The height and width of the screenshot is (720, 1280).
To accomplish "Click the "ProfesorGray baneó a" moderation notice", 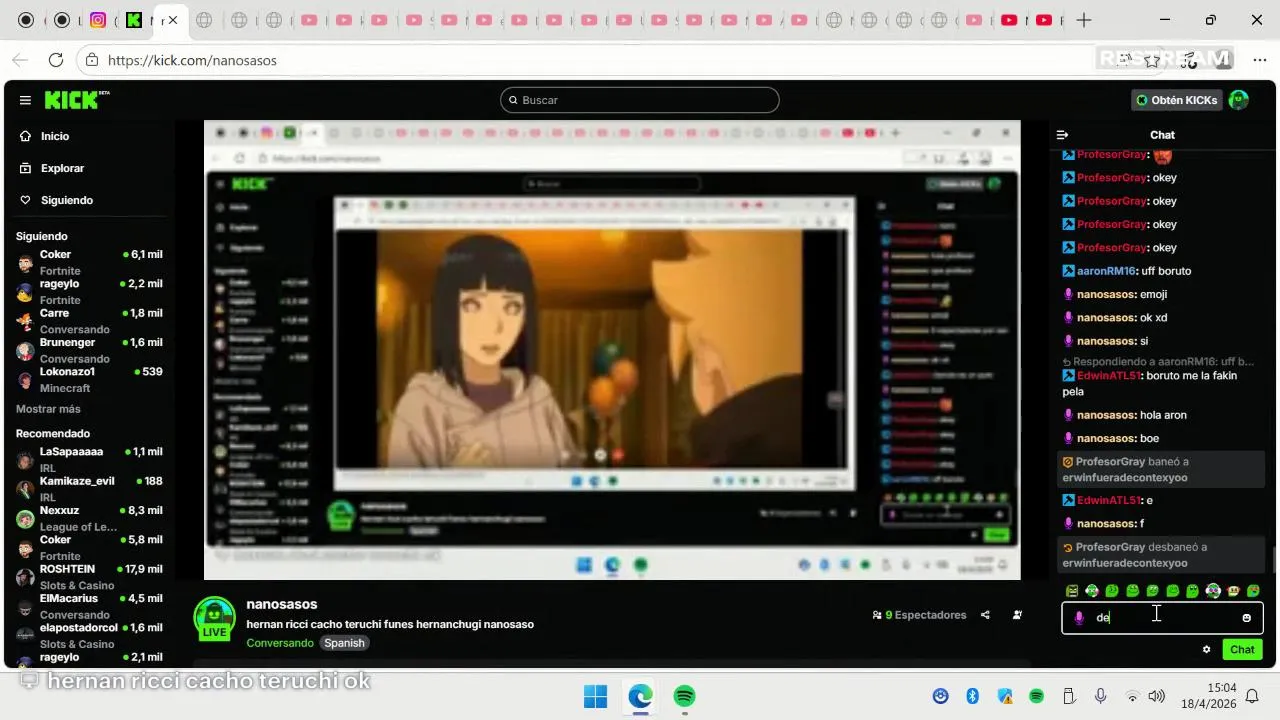I will click(1162, 470).
